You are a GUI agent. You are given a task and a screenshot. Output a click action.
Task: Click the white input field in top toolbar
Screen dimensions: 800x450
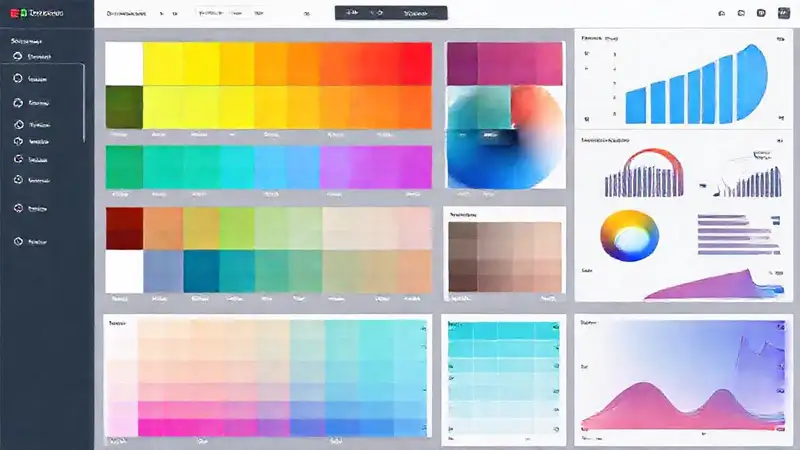(x=234, y=14)
